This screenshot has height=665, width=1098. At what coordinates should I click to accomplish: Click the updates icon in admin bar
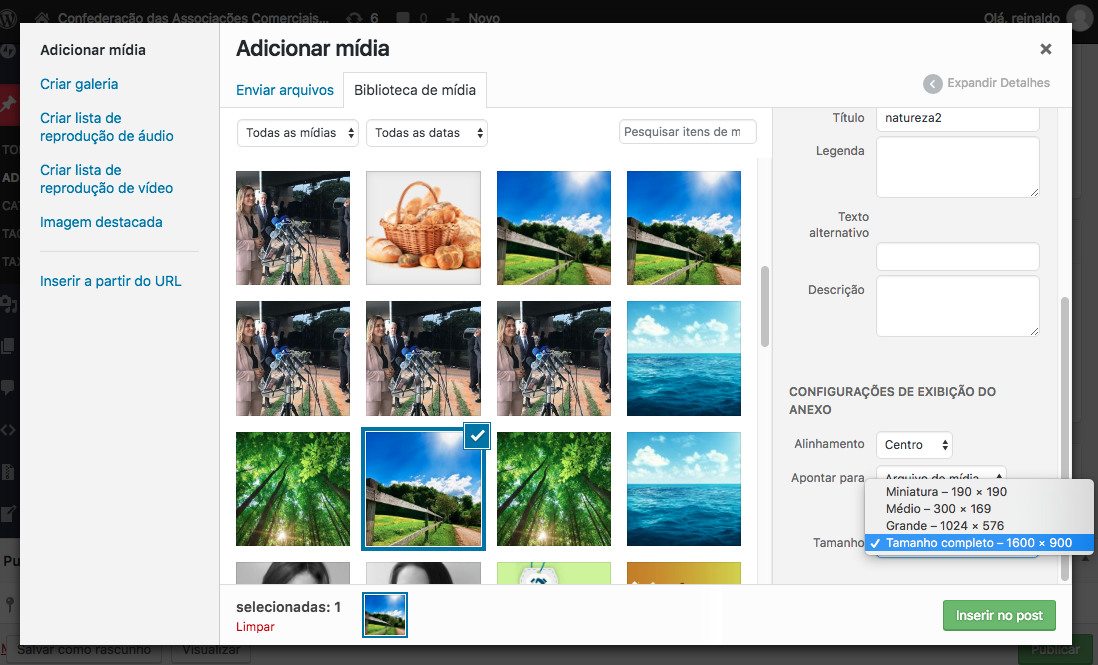(355, 18)
